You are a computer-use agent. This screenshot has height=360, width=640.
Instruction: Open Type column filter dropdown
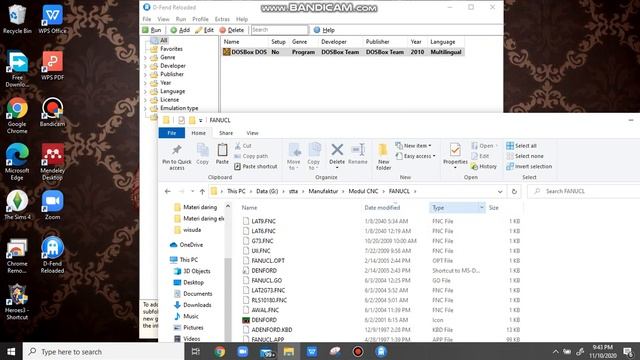click(x=482, y=208)
